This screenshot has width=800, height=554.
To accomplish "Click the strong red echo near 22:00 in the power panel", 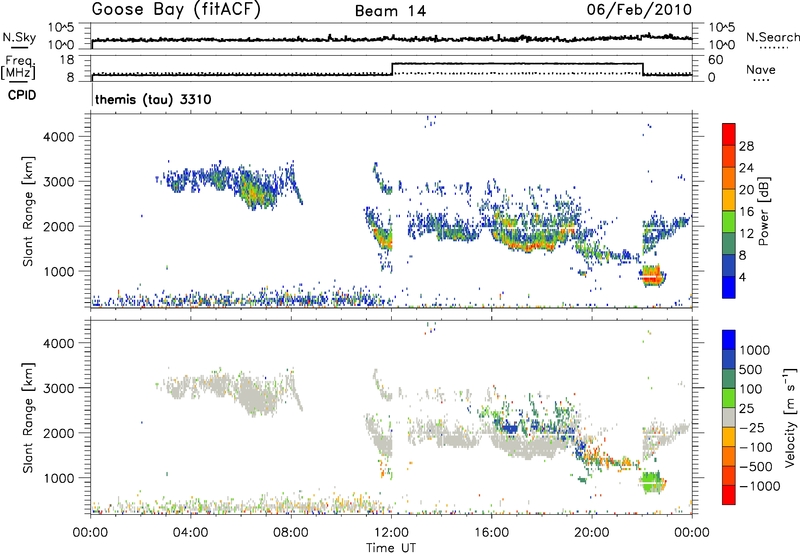I will 652,277.
